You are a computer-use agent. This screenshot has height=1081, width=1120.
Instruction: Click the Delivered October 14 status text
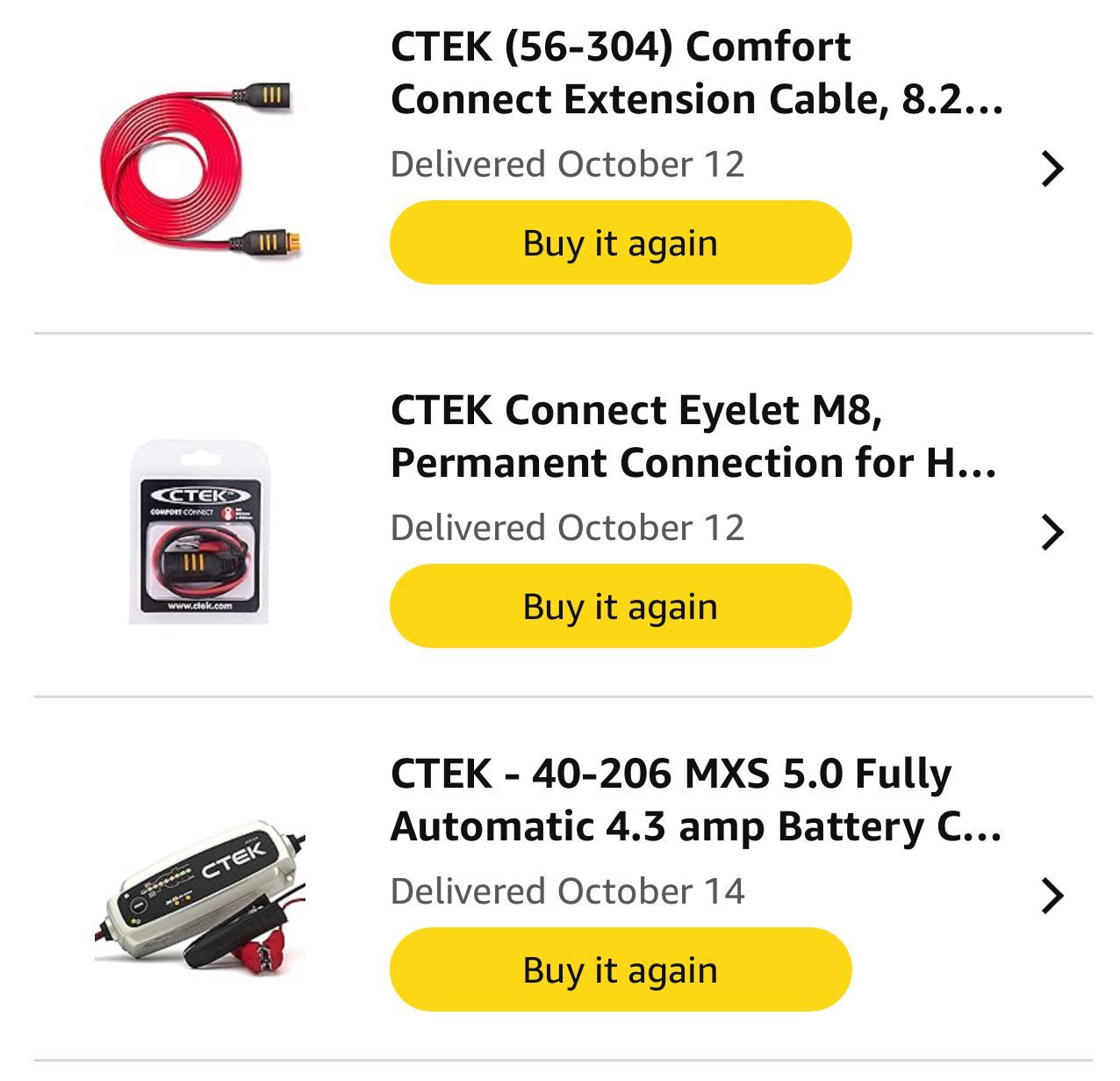(567, 892)
